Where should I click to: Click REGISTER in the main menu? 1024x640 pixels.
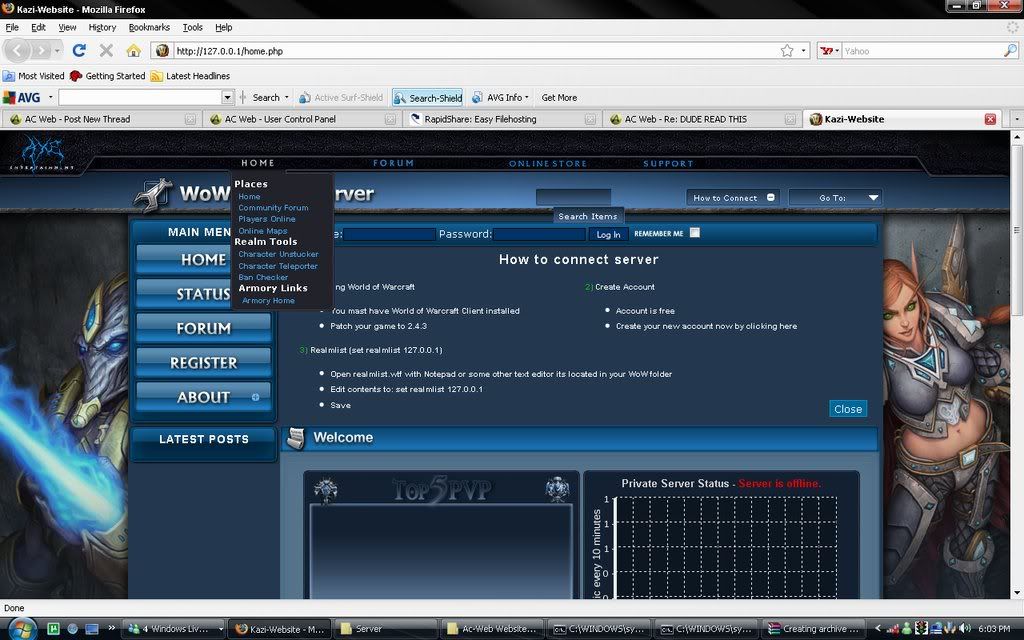[204, 362]
